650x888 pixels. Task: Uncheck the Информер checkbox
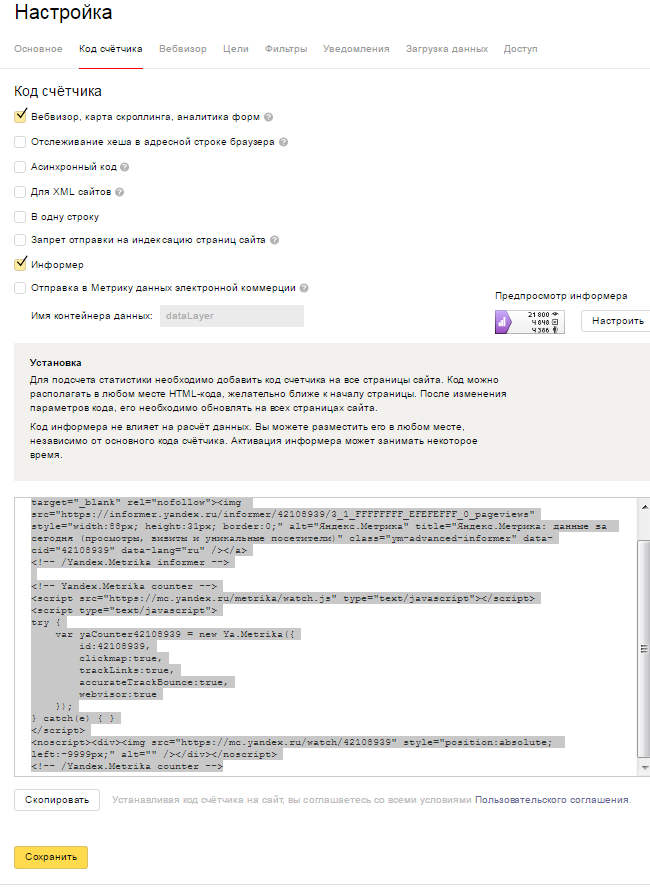tap(20, 264)
